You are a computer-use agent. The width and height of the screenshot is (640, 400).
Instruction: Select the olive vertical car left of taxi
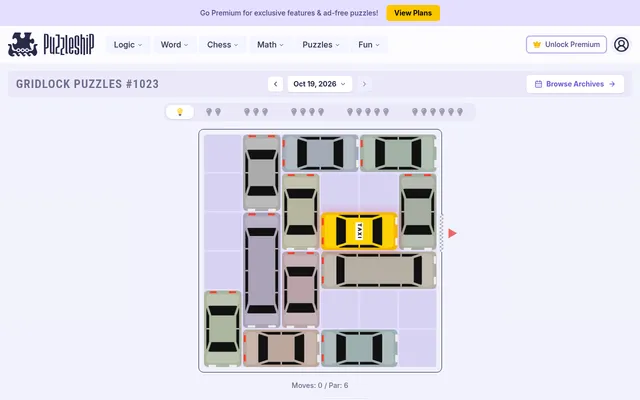click(x=301, y=211)
